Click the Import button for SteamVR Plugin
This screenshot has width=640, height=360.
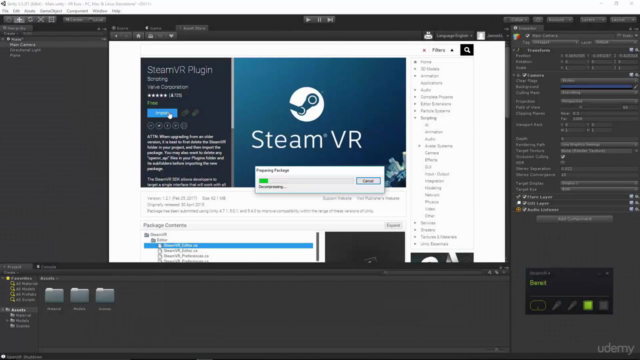point(162,113)
